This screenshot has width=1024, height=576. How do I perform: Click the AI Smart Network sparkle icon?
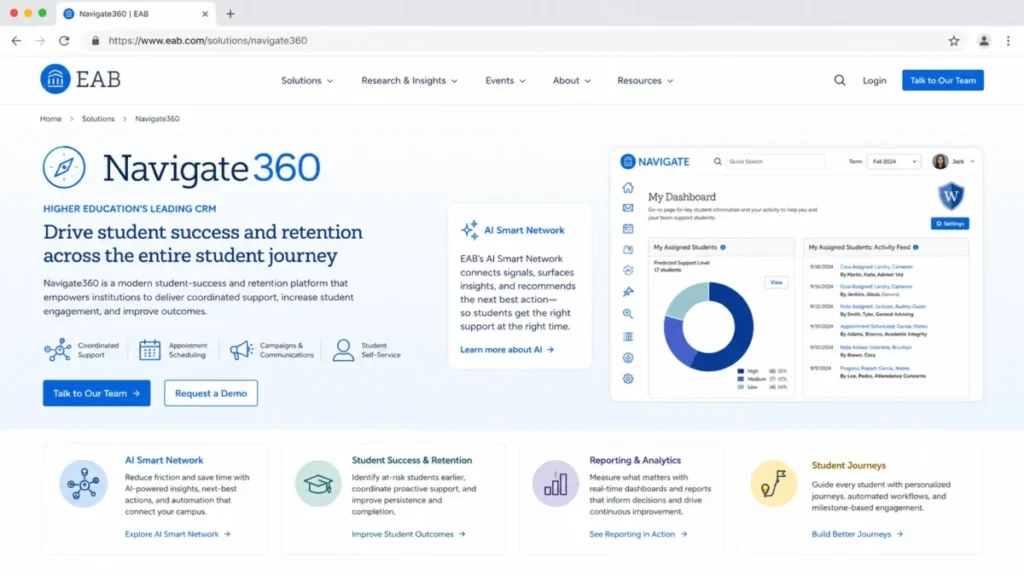point(470,230)
